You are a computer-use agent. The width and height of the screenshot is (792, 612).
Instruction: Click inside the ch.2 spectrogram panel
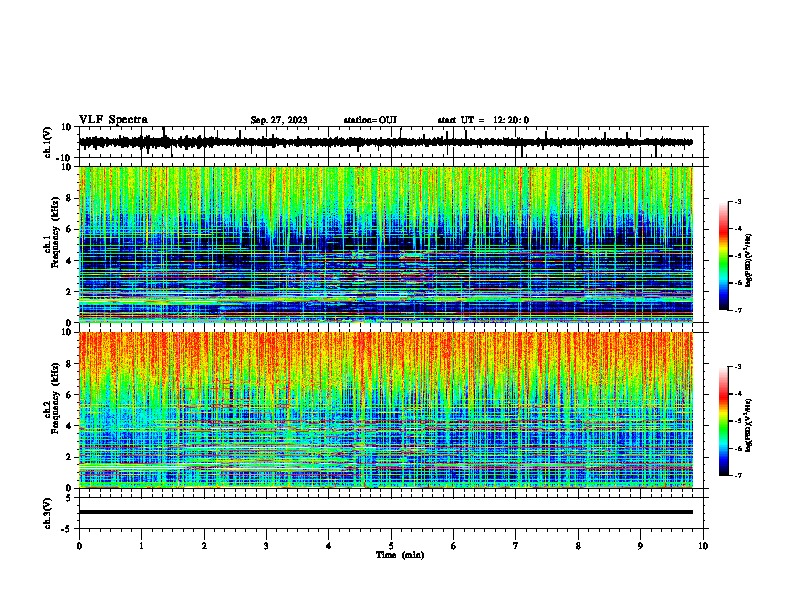click(x=385, y=410)
